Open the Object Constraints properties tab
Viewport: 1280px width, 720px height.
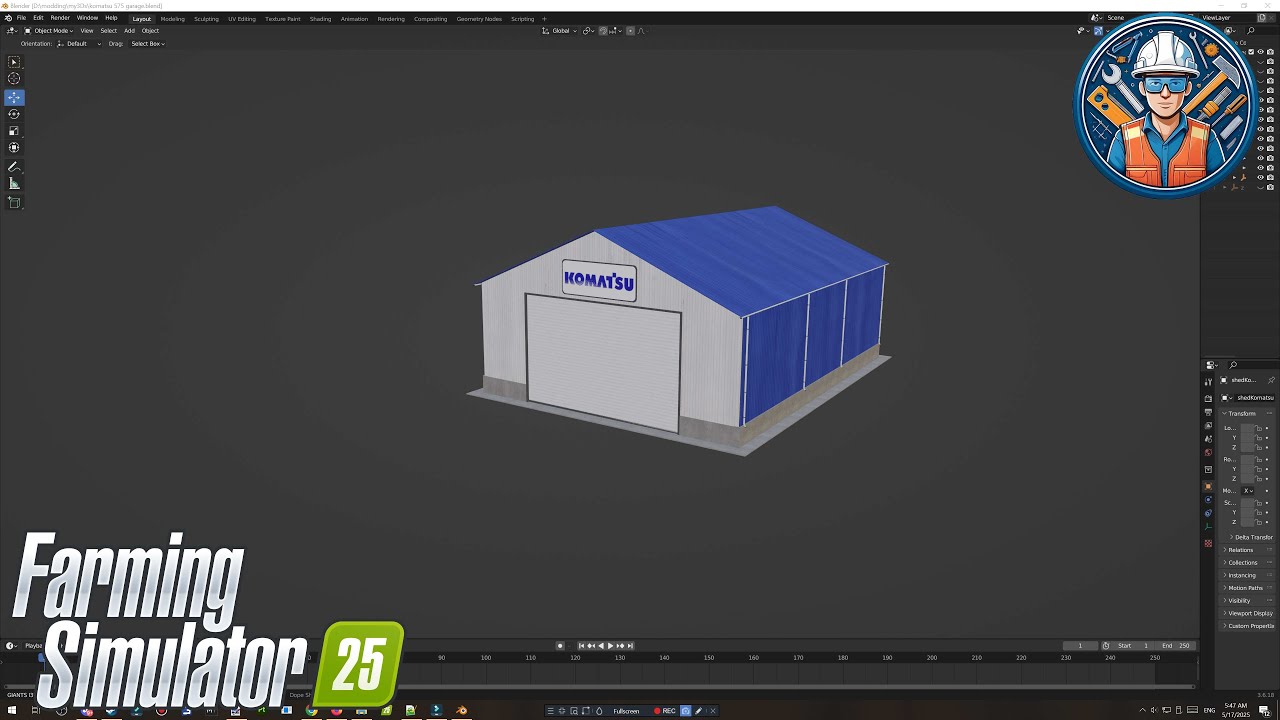point(1208,513)
